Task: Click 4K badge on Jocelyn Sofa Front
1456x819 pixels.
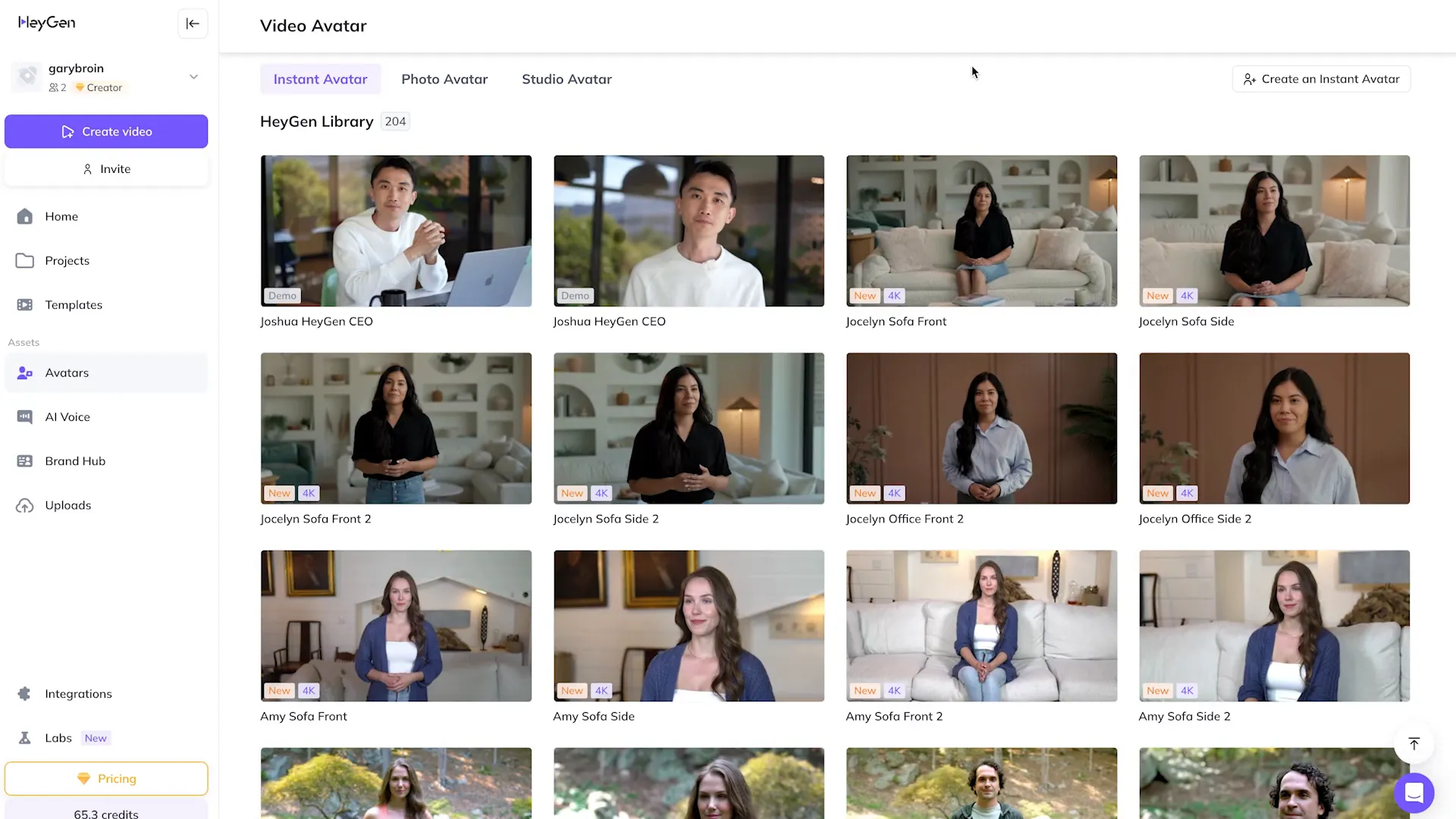Action: click(x=894, y=296)
